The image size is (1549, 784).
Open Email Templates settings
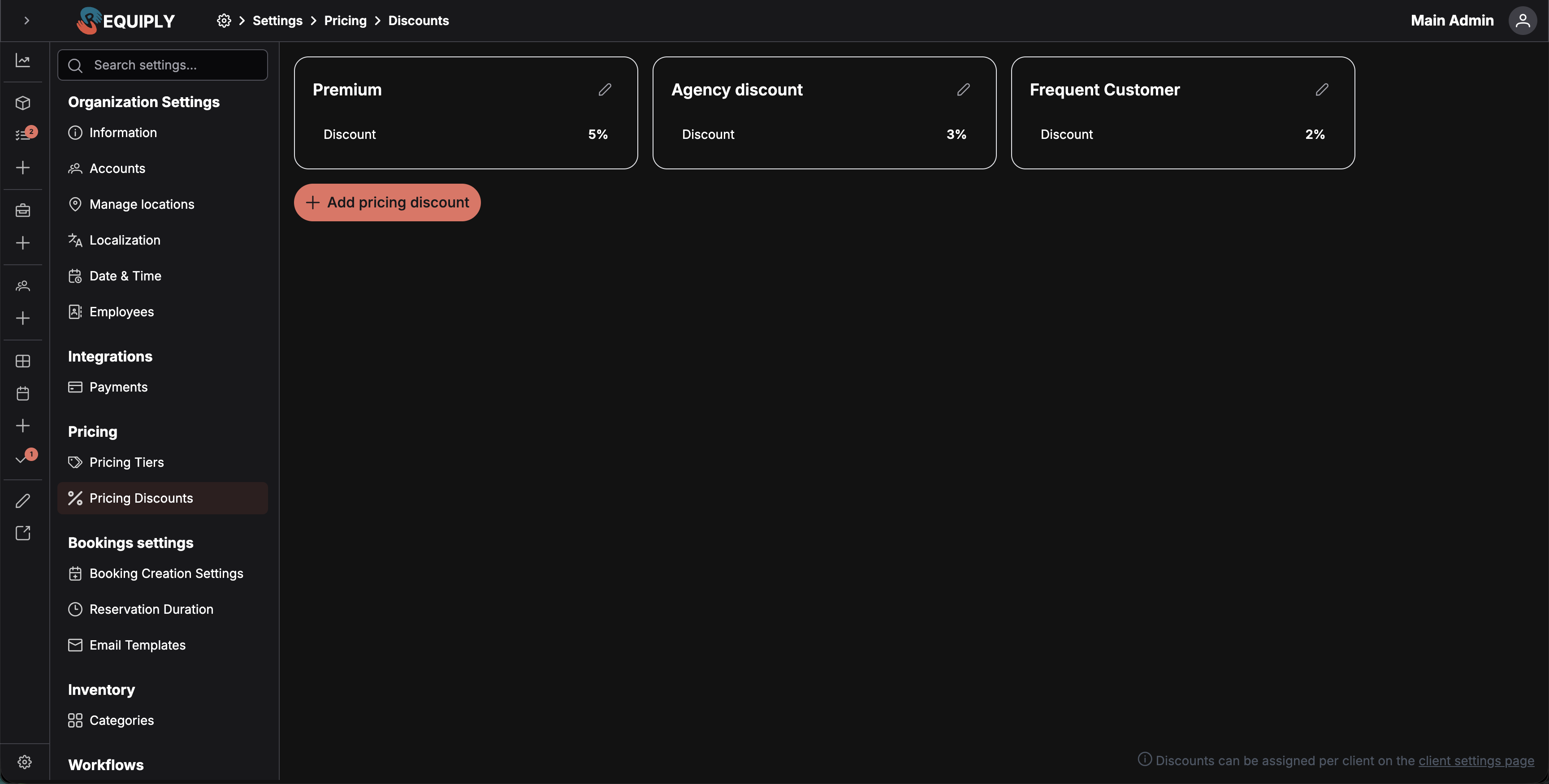(162, 645)
